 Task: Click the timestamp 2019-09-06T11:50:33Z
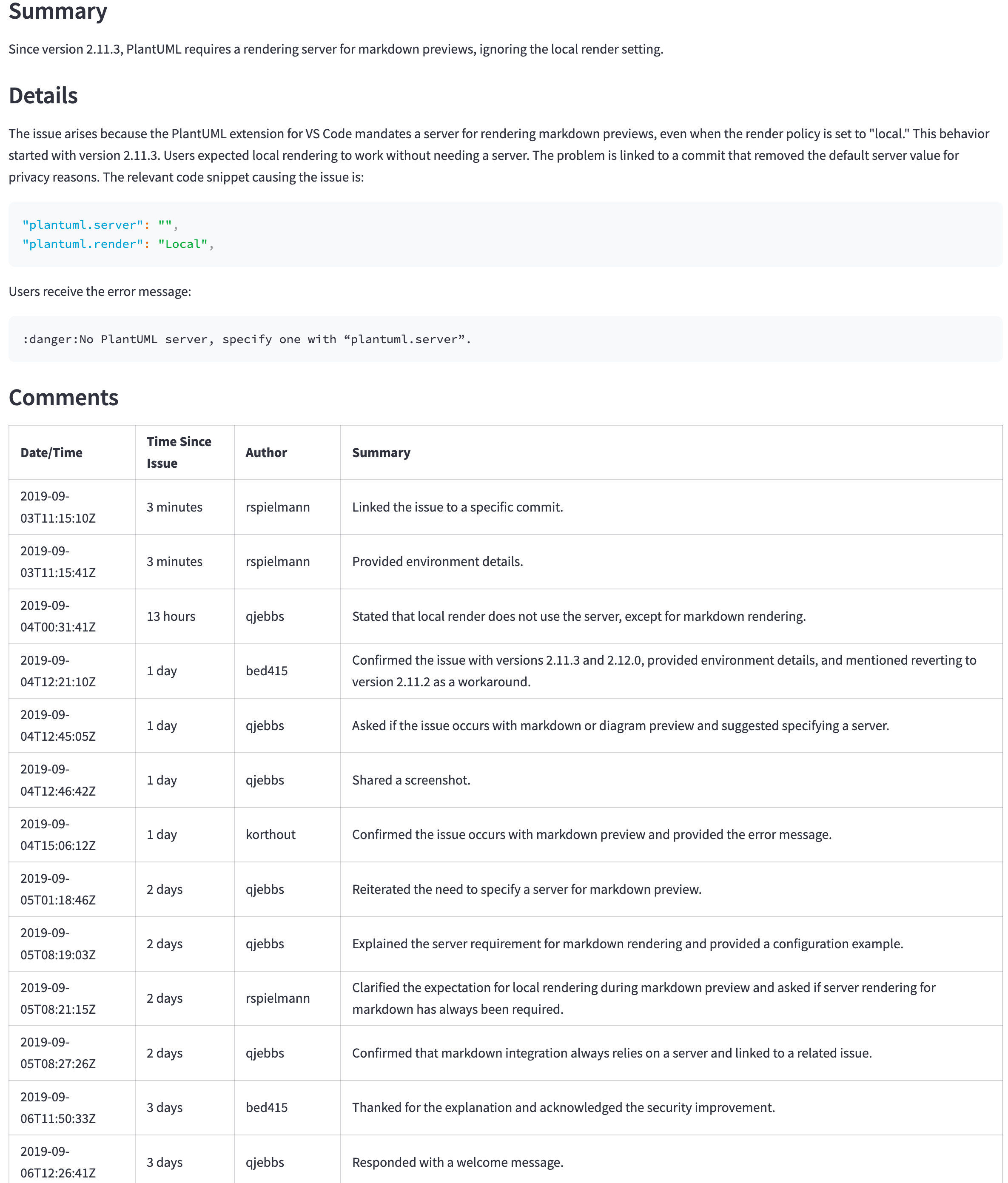[58, 1107]
